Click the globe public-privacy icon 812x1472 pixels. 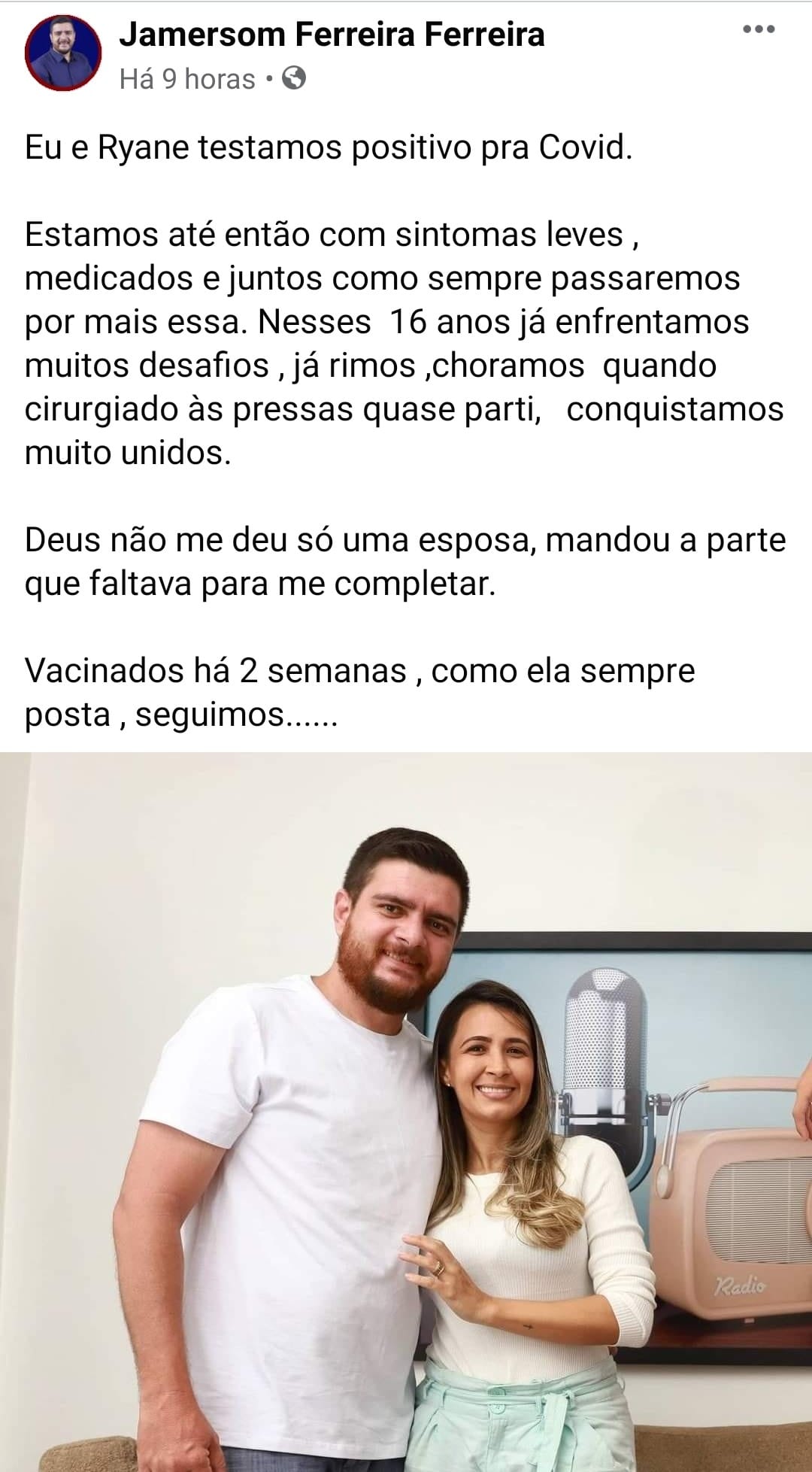pos(294,77)
